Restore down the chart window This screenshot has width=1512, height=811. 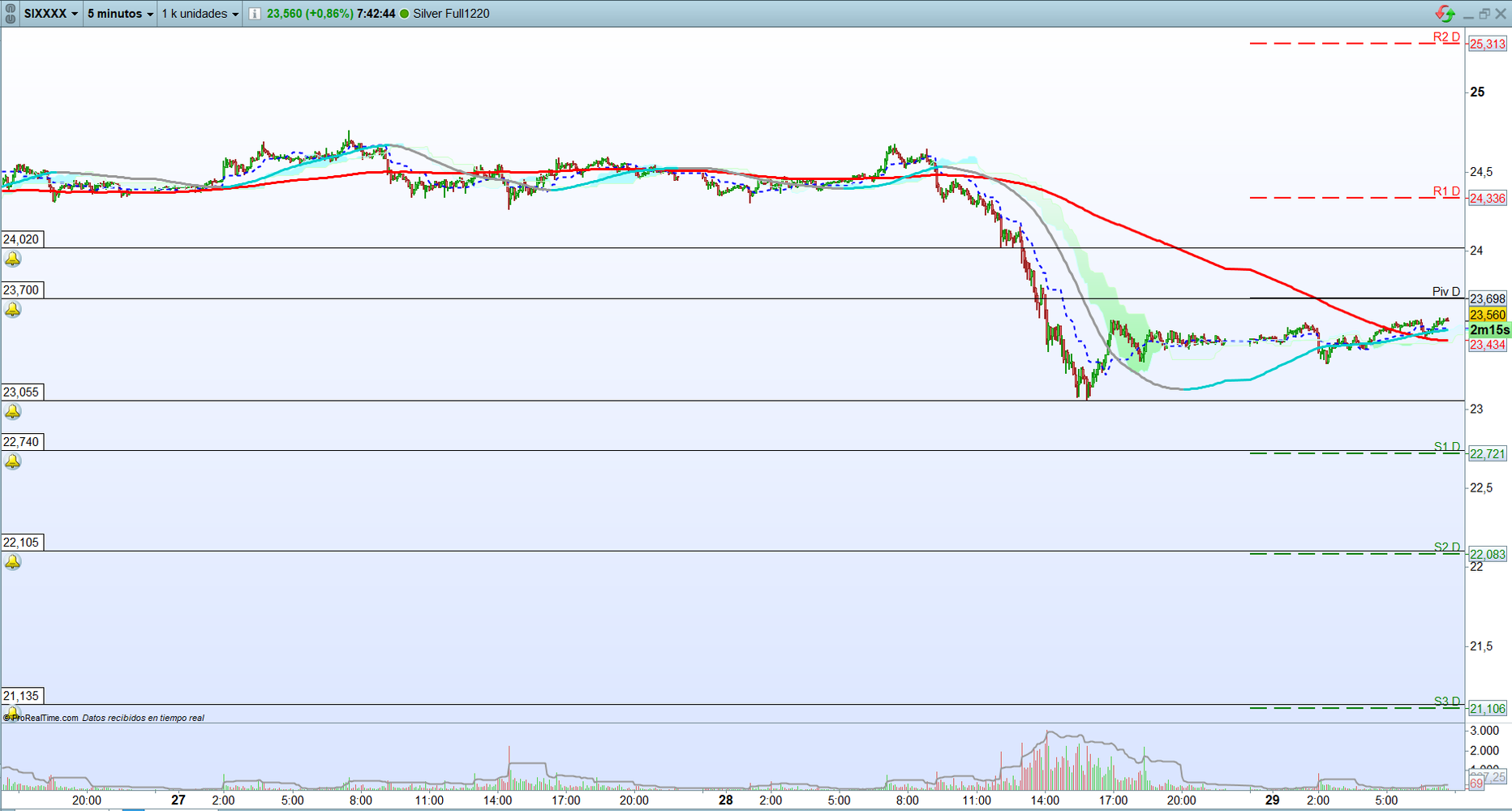click(x=1484, y=14)
